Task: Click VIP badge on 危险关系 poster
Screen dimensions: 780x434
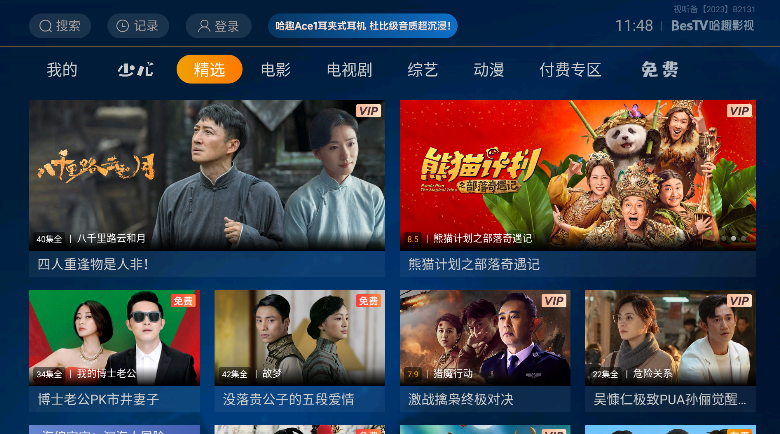Action: 739,301
